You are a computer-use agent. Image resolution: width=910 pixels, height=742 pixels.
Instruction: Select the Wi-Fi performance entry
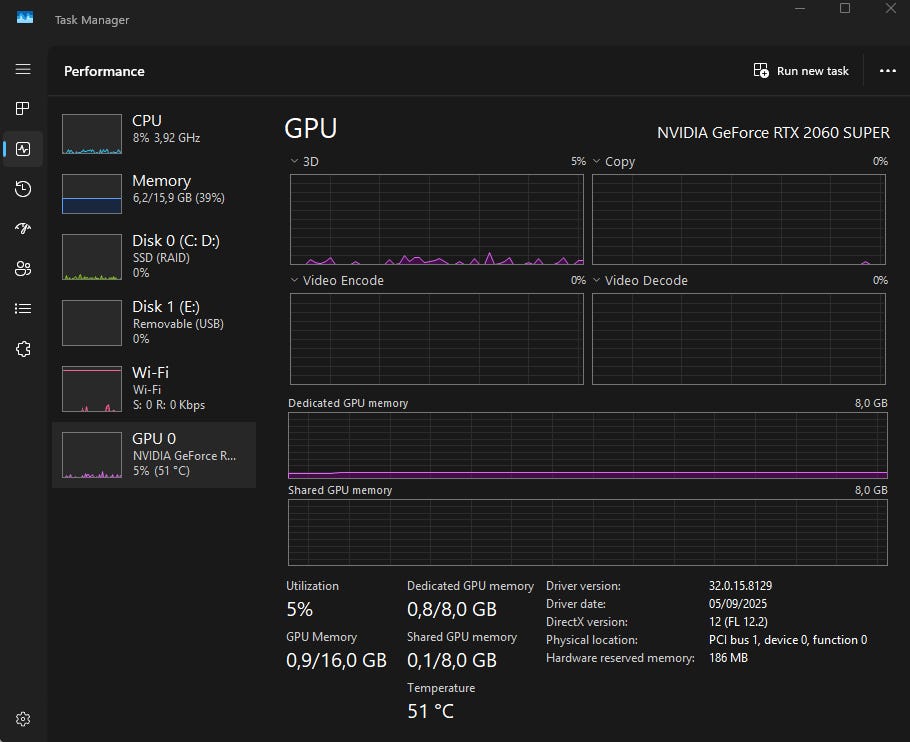pos(153,388)
